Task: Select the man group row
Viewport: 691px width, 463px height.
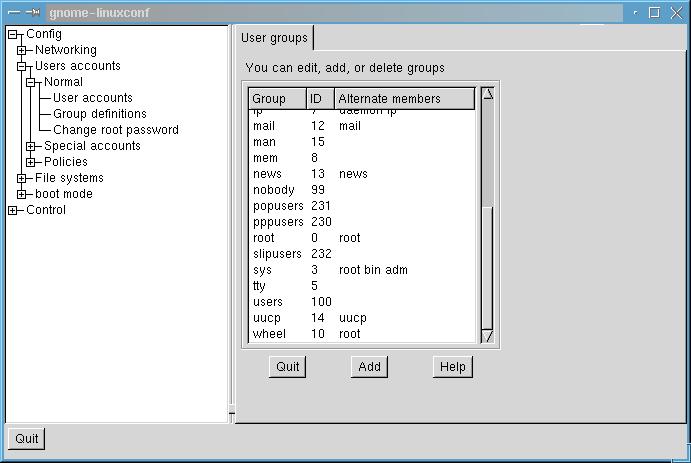Action: (x=362, y=142)
